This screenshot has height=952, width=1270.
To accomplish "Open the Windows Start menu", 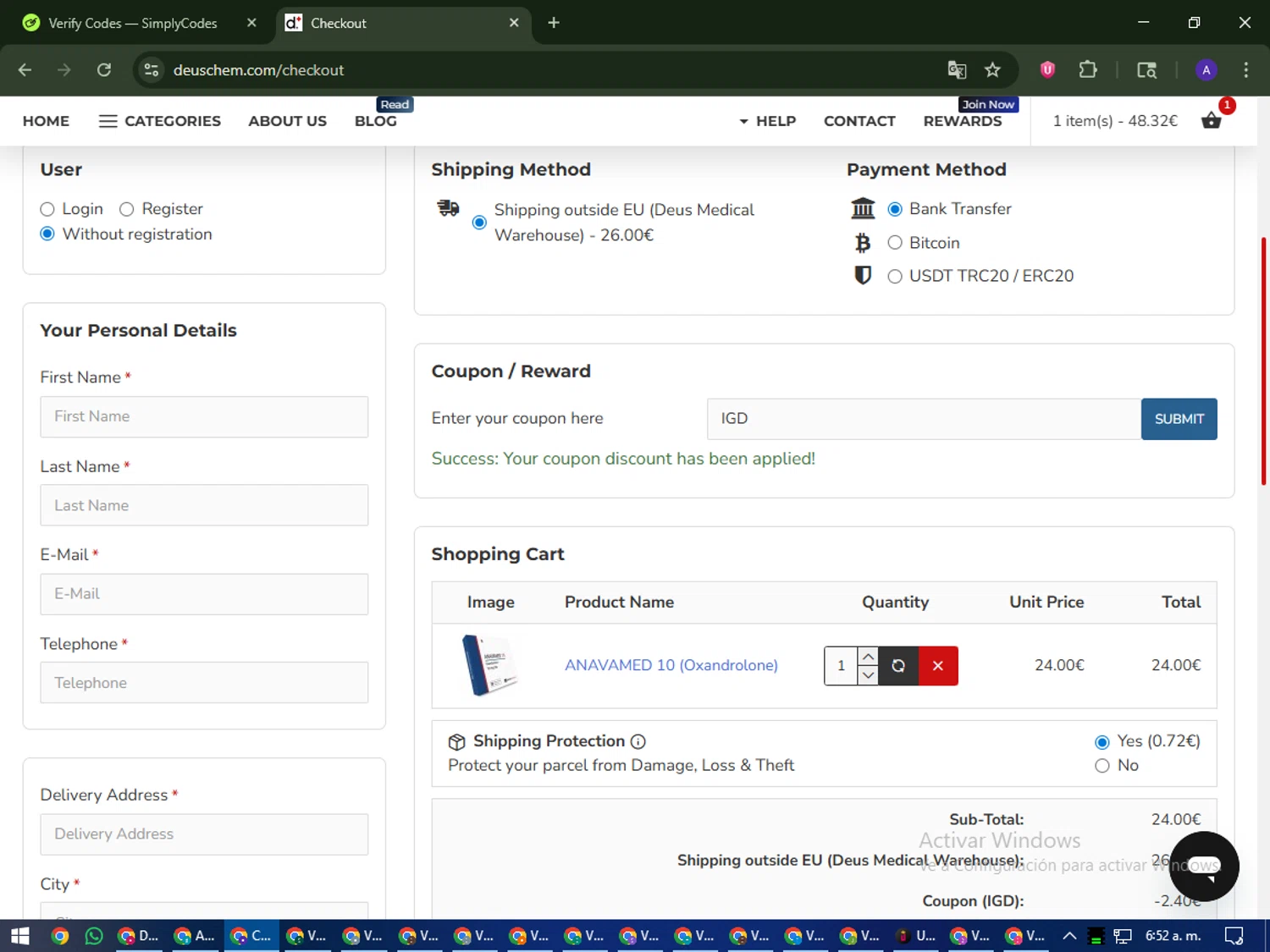I will coord(19,936).
